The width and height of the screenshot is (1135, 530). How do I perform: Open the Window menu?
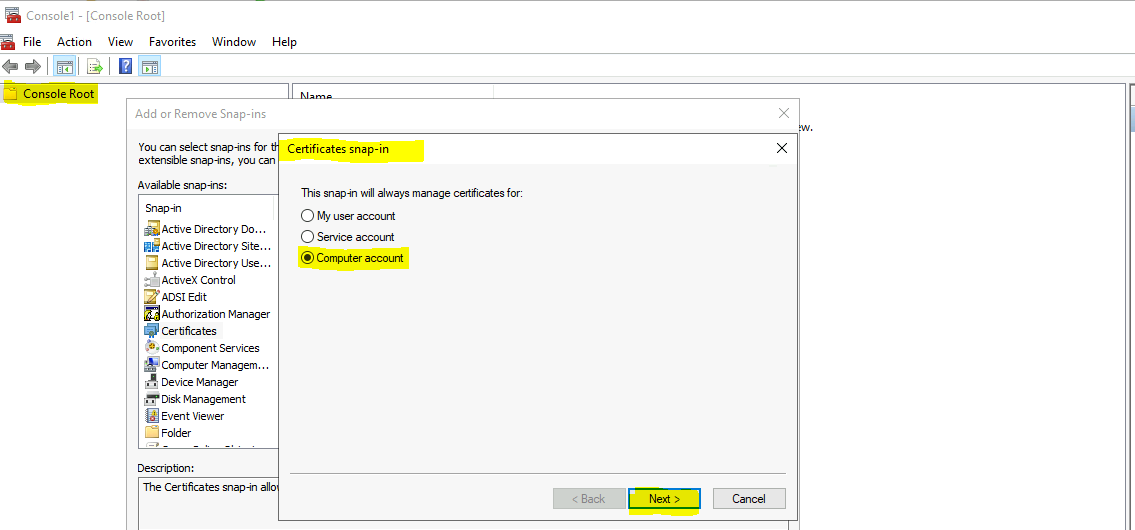coord(234,42)
